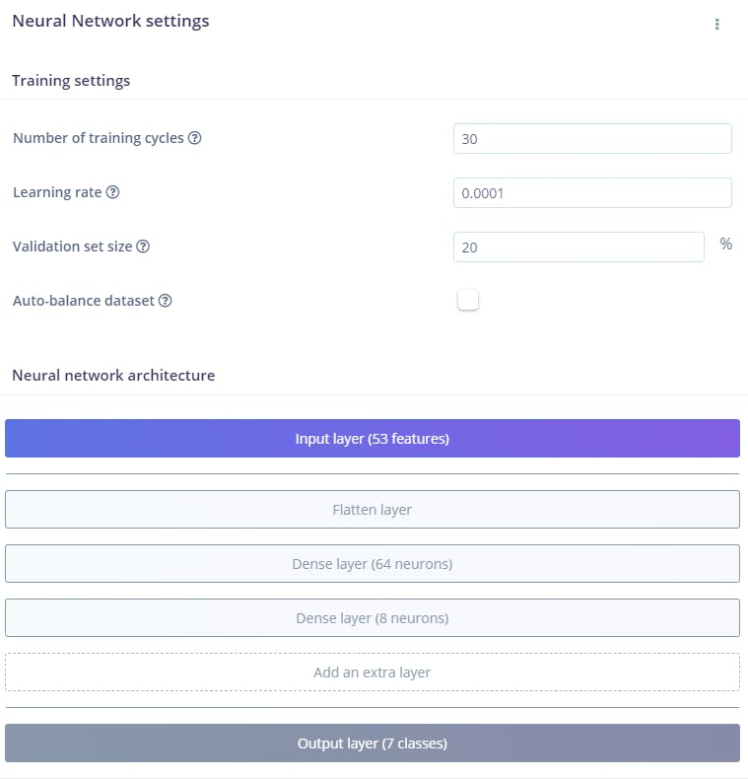Focus the Number of training cycles field
Viewport: 748px width, 779px height.
click(592, 139)
